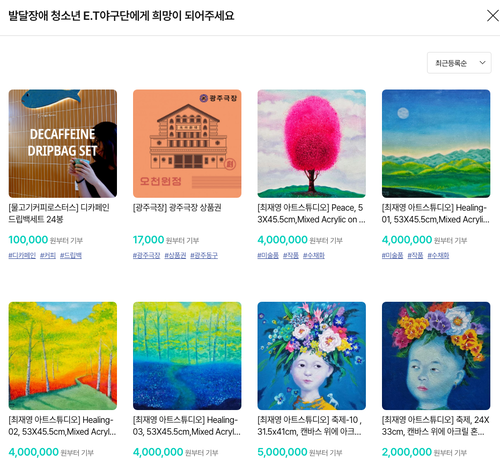Click #수채화 tag under the Peace painting
The image size is (500, 469).
314,255
